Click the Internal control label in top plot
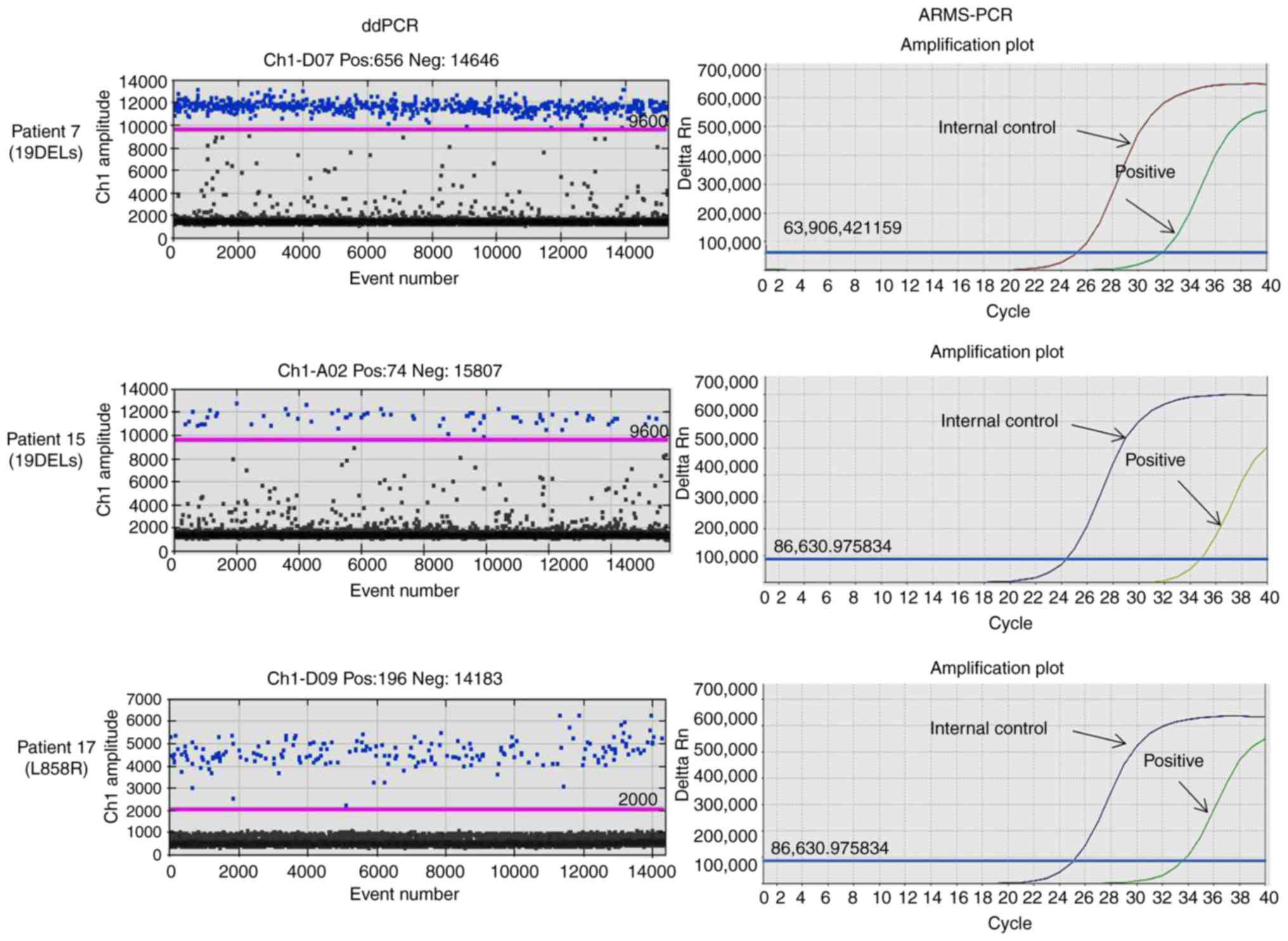 click(x=996, y=127)
